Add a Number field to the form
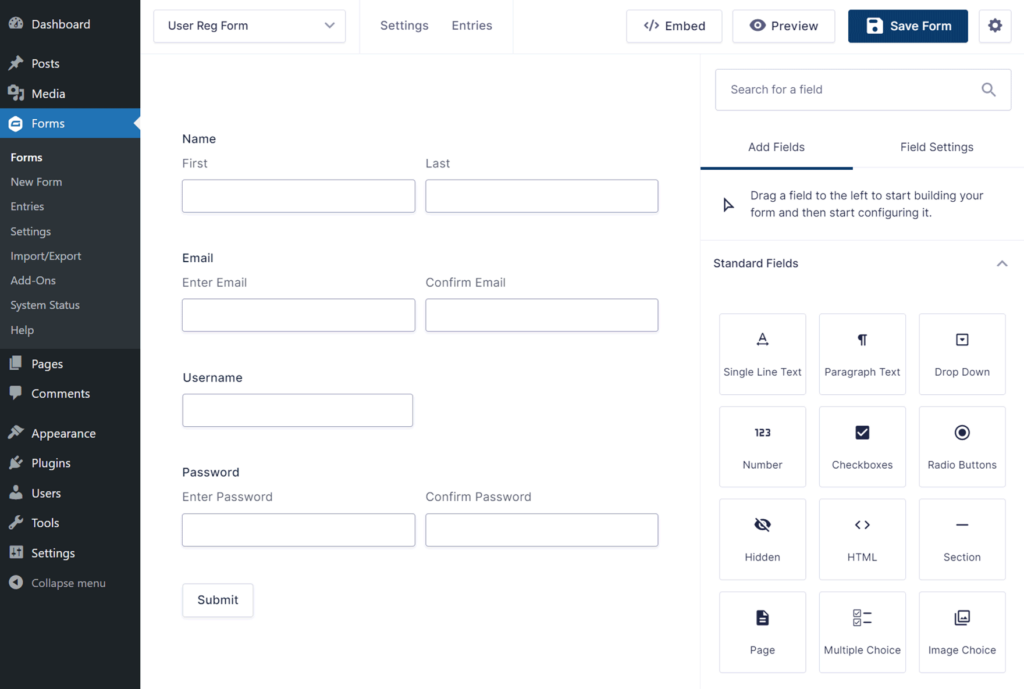The width and height of the screenshot is (1024, 689). (x=762, y=445)
